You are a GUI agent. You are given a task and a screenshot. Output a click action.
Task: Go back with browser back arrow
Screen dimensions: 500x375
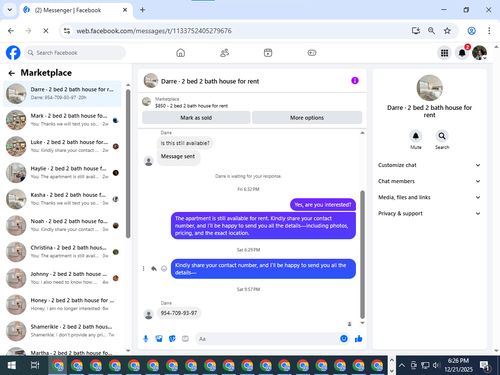point(11,31)
